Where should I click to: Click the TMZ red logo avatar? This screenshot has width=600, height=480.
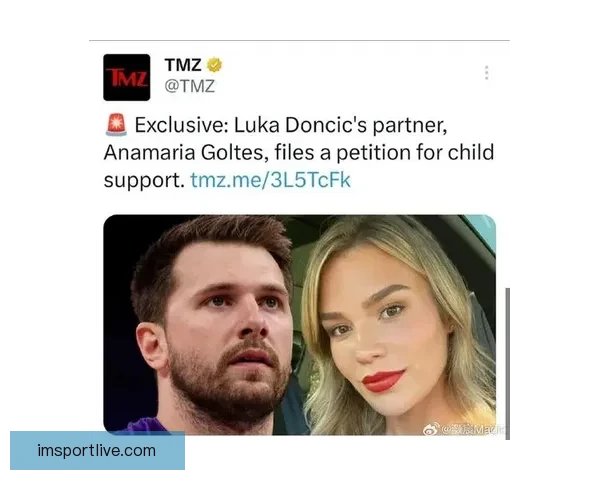pos(126,77)
